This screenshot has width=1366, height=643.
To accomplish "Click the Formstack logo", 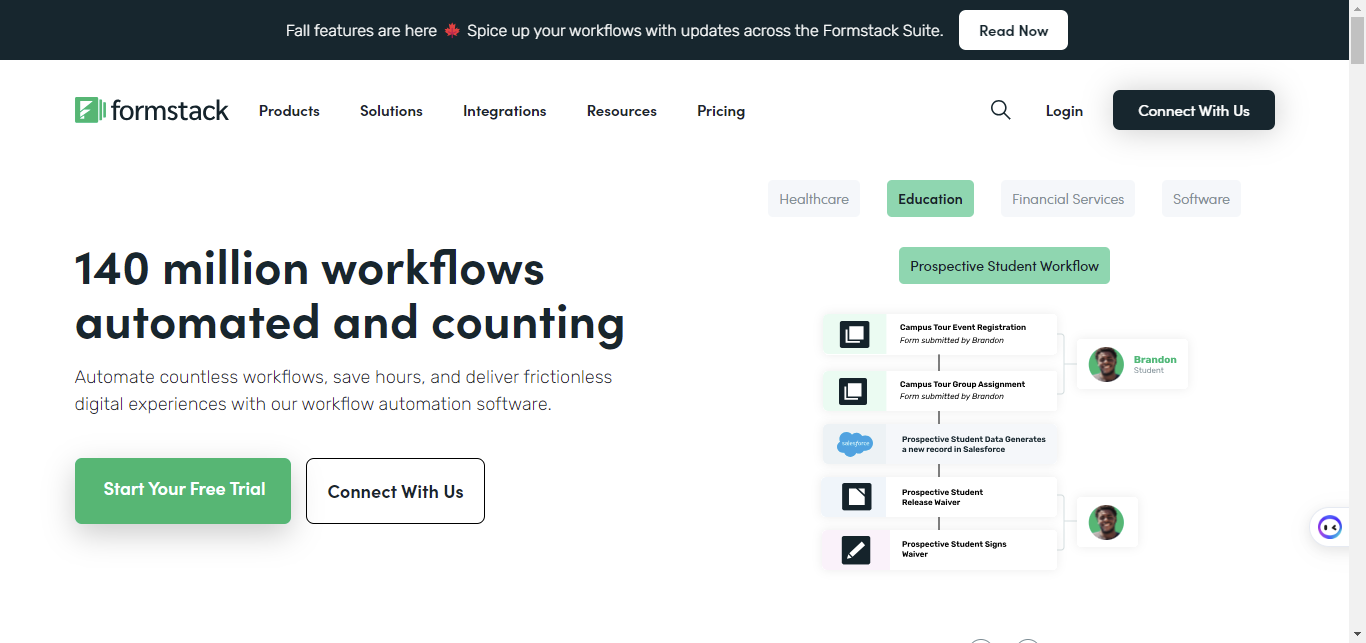I will coord(152,110).
